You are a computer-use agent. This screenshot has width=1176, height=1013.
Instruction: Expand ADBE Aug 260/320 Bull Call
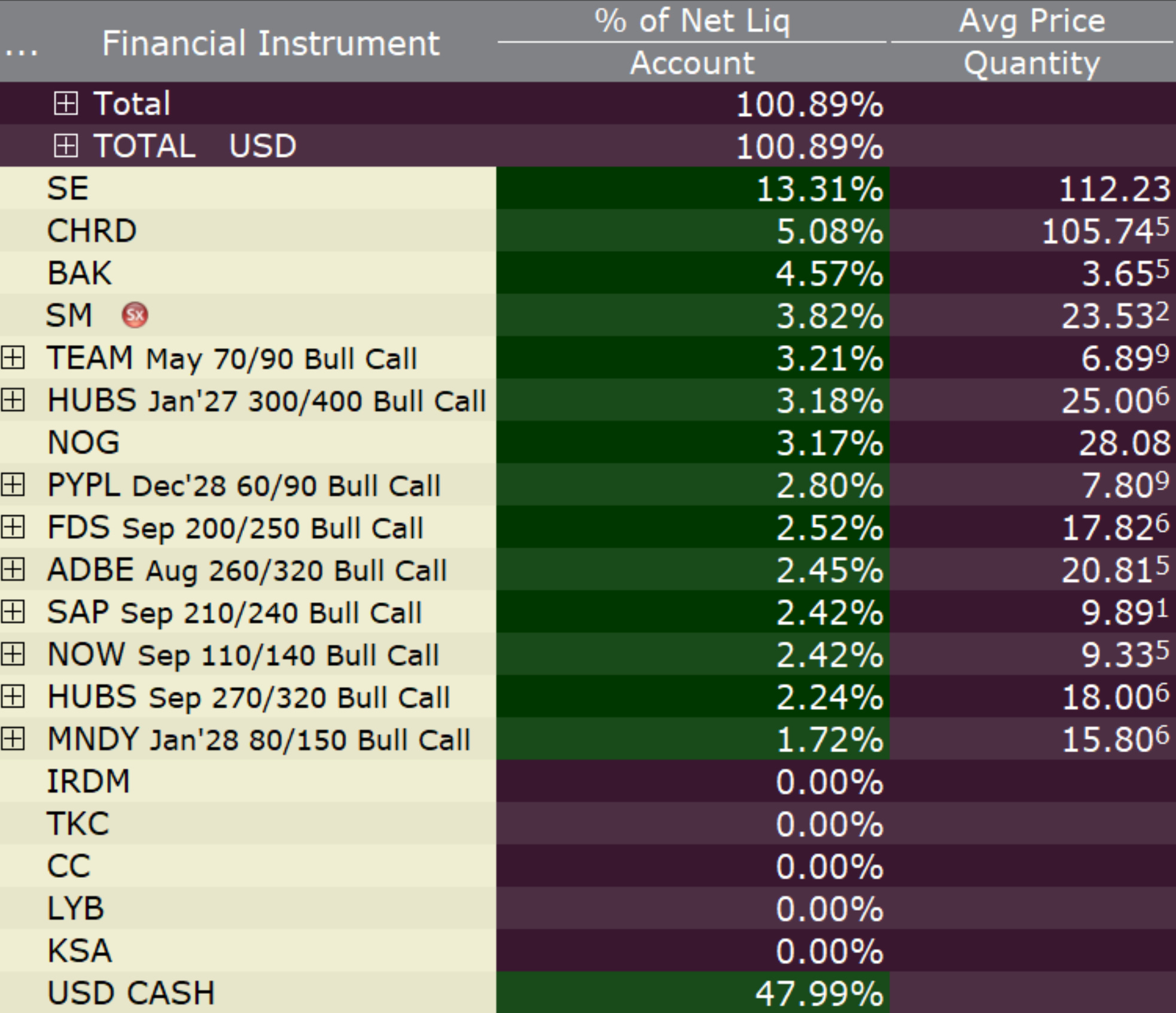click(13, 570)
